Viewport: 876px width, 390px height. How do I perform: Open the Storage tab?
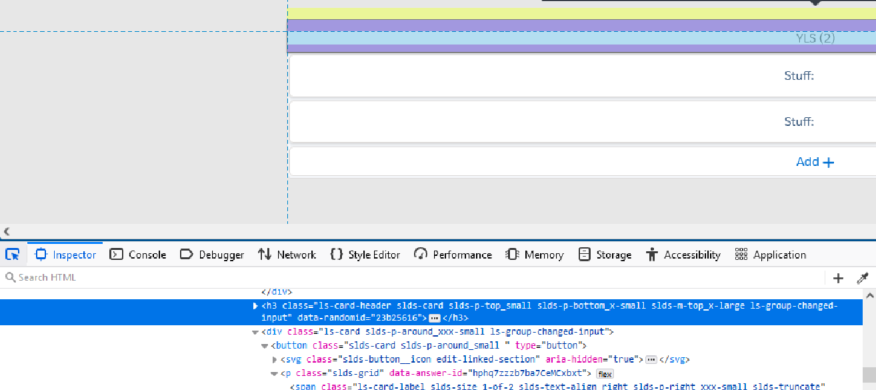[x=604, y=255]
